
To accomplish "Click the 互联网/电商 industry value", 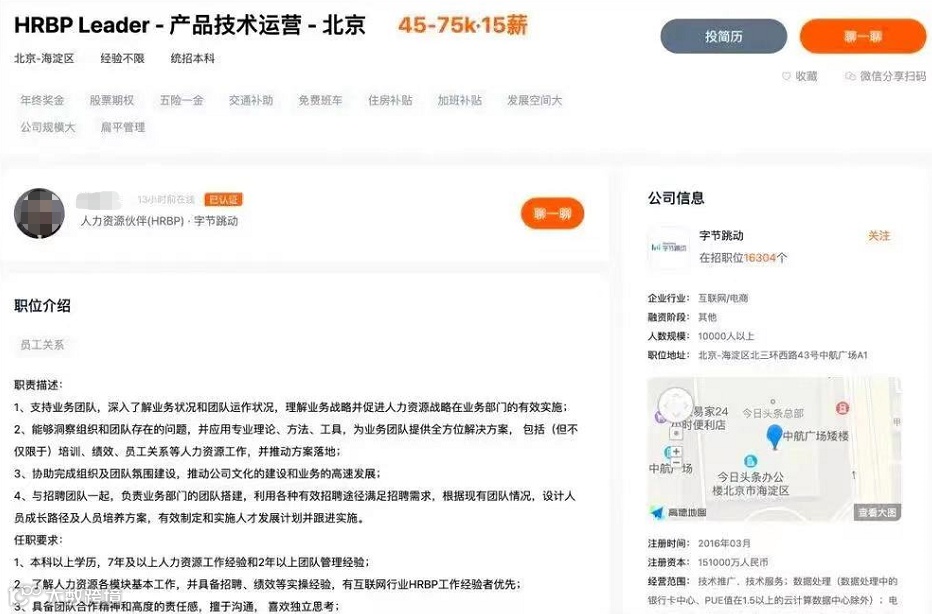I will 723,298.
